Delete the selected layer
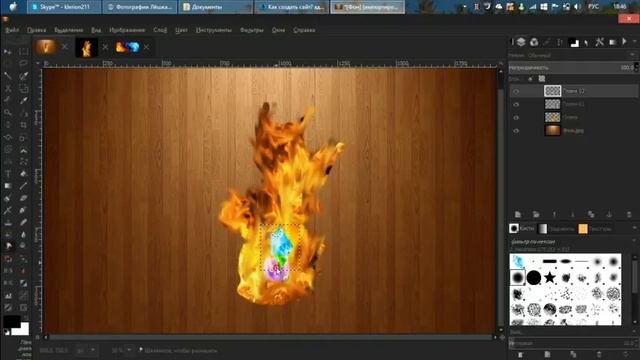Image resolution: width=640 pixels, height=360 pixels. [629, 214]
